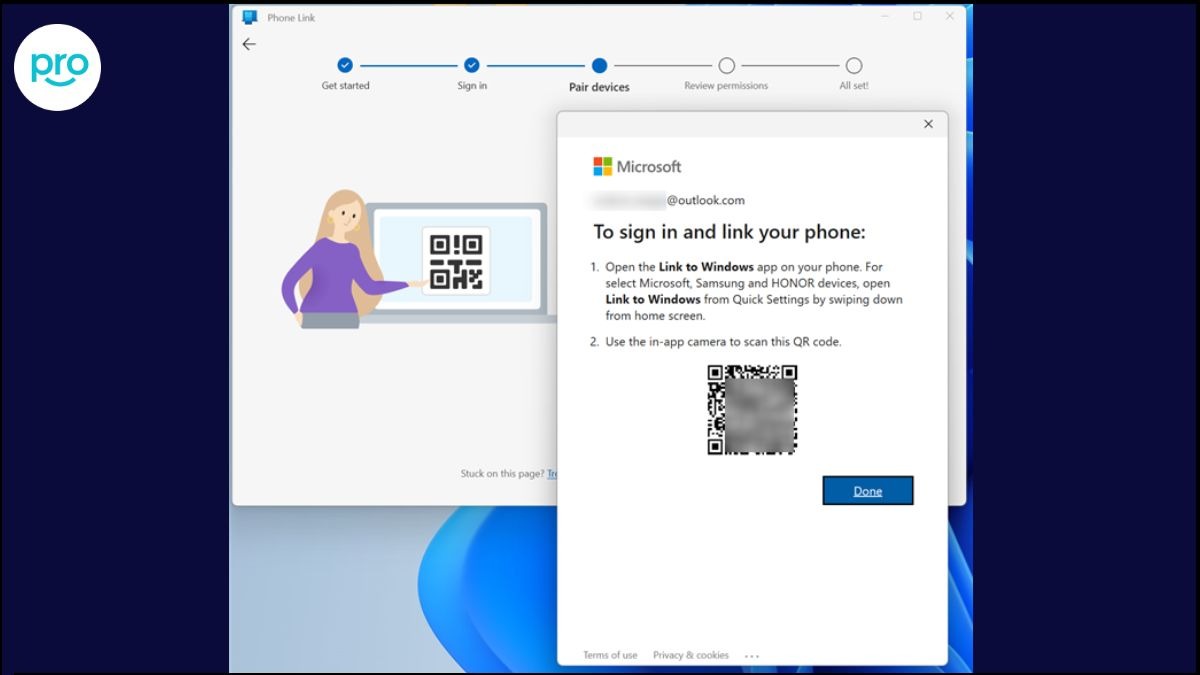Click the Done button
1200x675 pixels.
[868, 490]
